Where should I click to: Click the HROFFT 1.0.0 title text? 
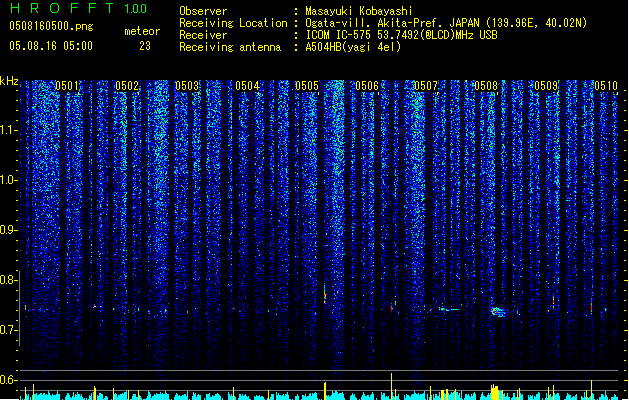click(x=79, y=8)
